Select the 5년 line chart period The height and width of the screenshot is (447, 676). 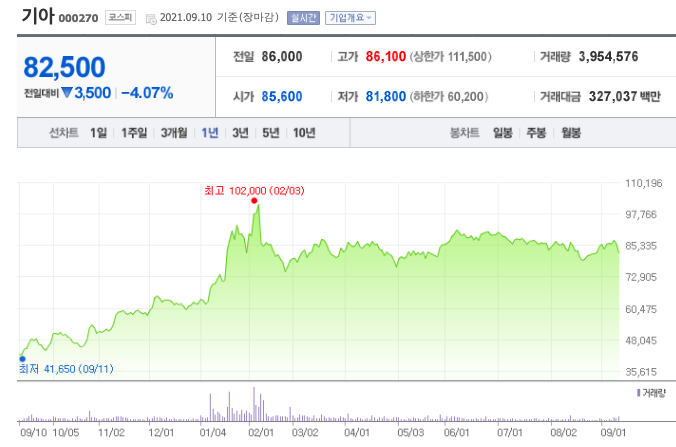click(x=271, y=133)
